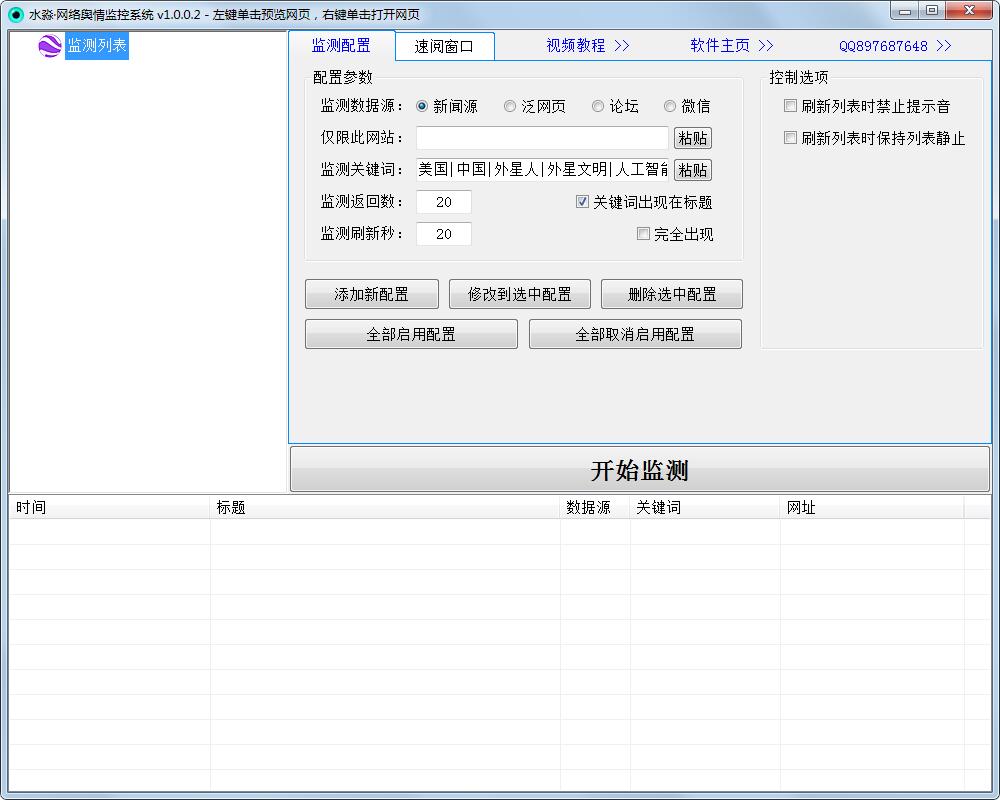Click 删除选中配置 to delete selected config
The height and width of the screenshot is (800, 1000).
click(671, 293)
